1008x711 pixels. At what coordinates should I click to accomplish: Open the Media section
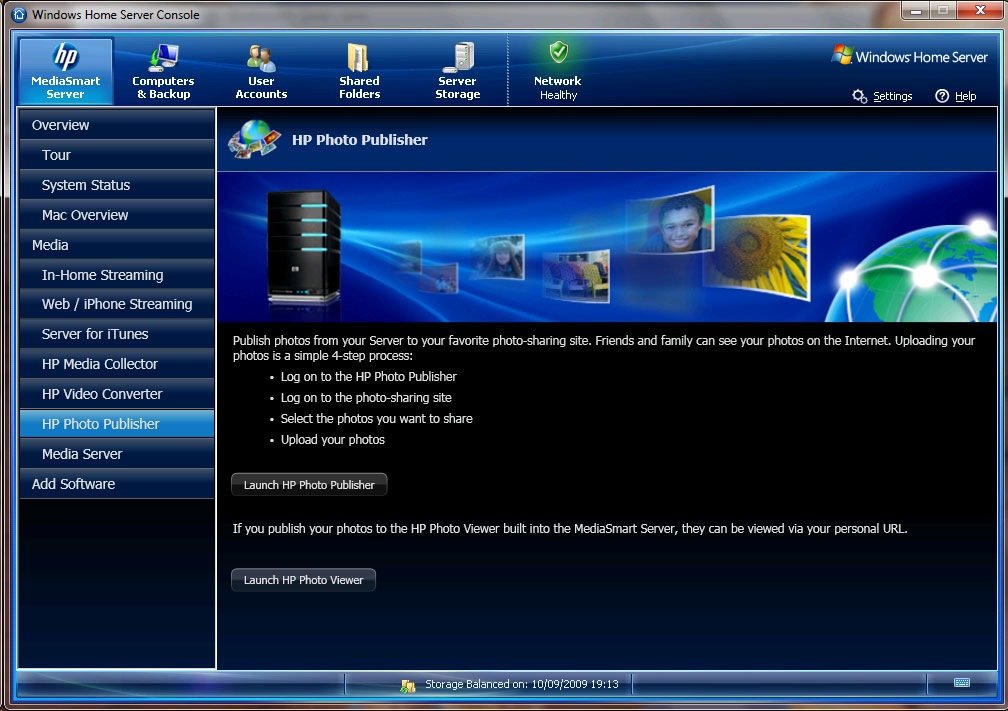click(x=116, y=245)
